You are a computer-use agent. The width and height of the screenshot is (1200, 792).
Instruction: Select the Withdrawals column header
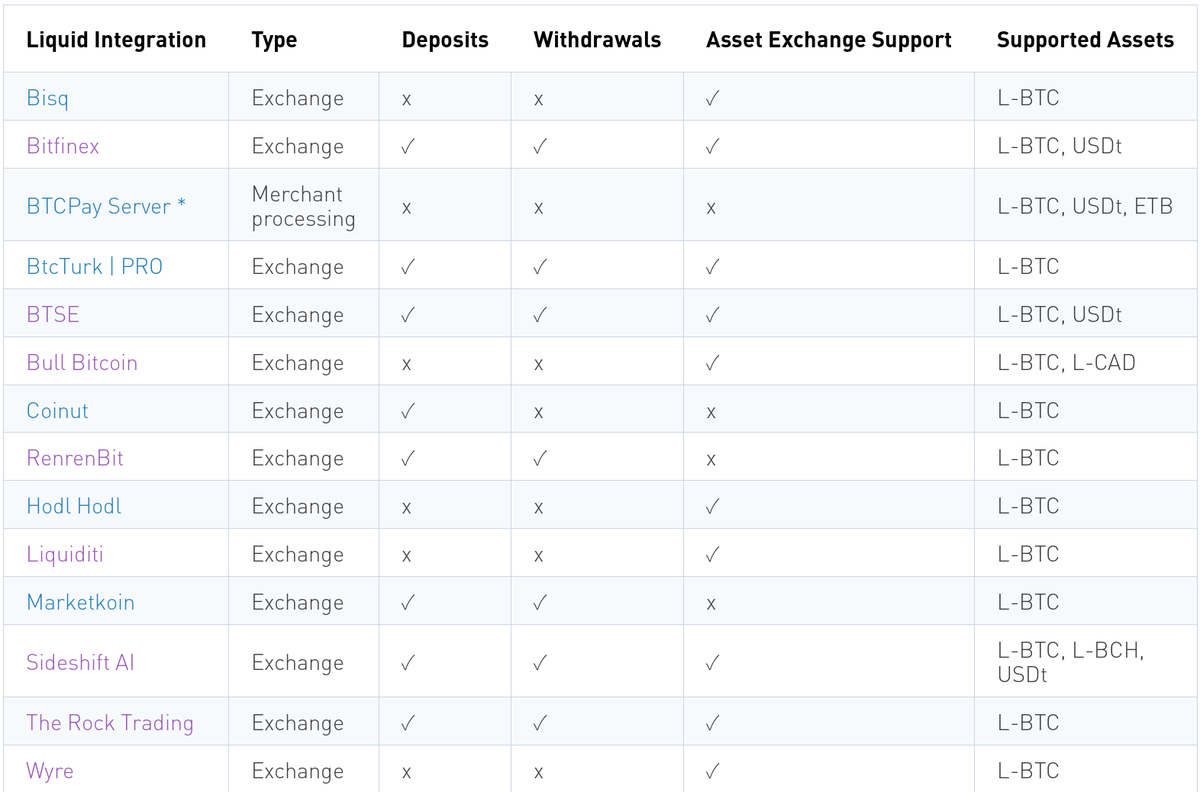[597, 40]
